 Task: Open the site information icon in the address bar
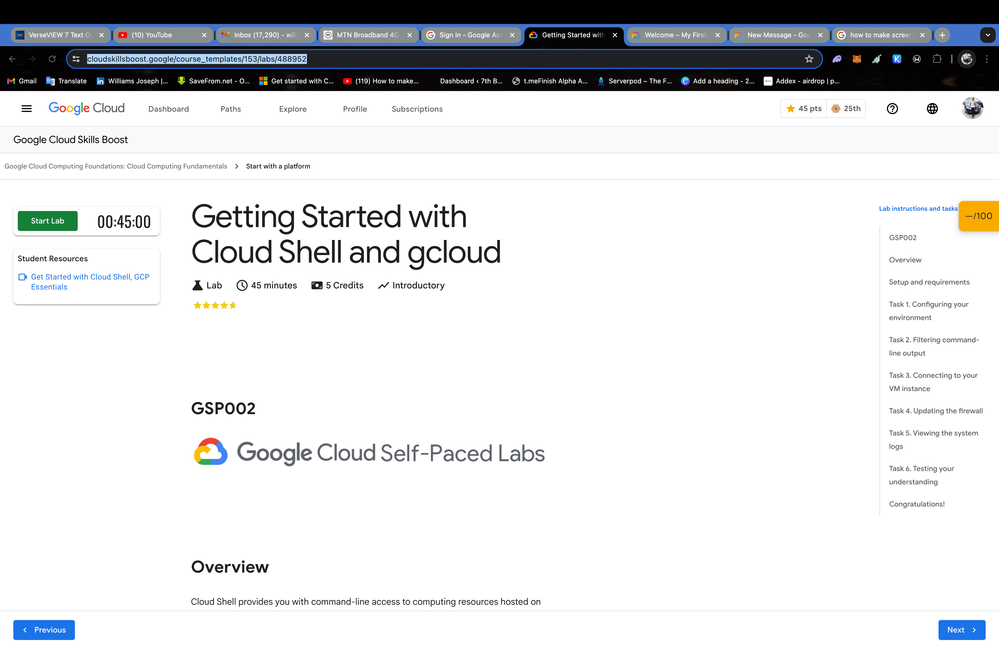(x=76, y=59)
